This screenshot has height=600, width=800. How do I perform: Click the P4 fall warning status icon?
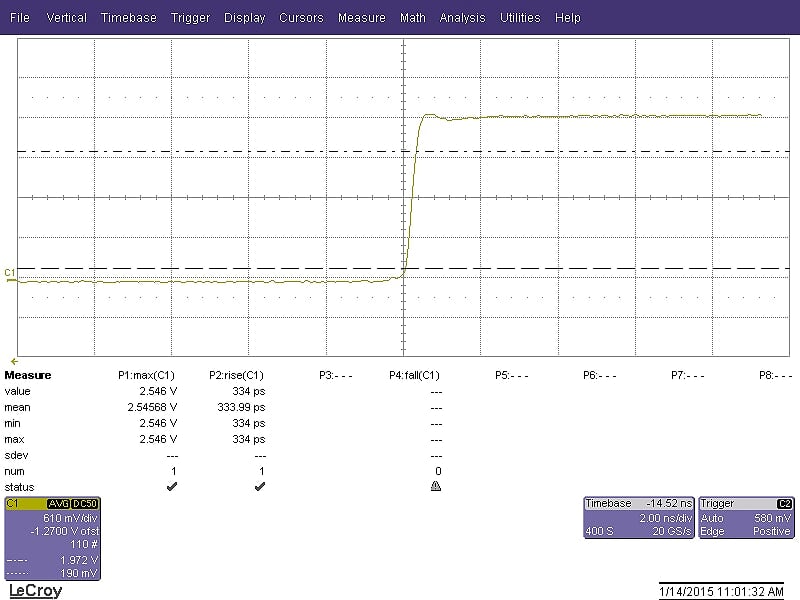click(x=436, y=486)
